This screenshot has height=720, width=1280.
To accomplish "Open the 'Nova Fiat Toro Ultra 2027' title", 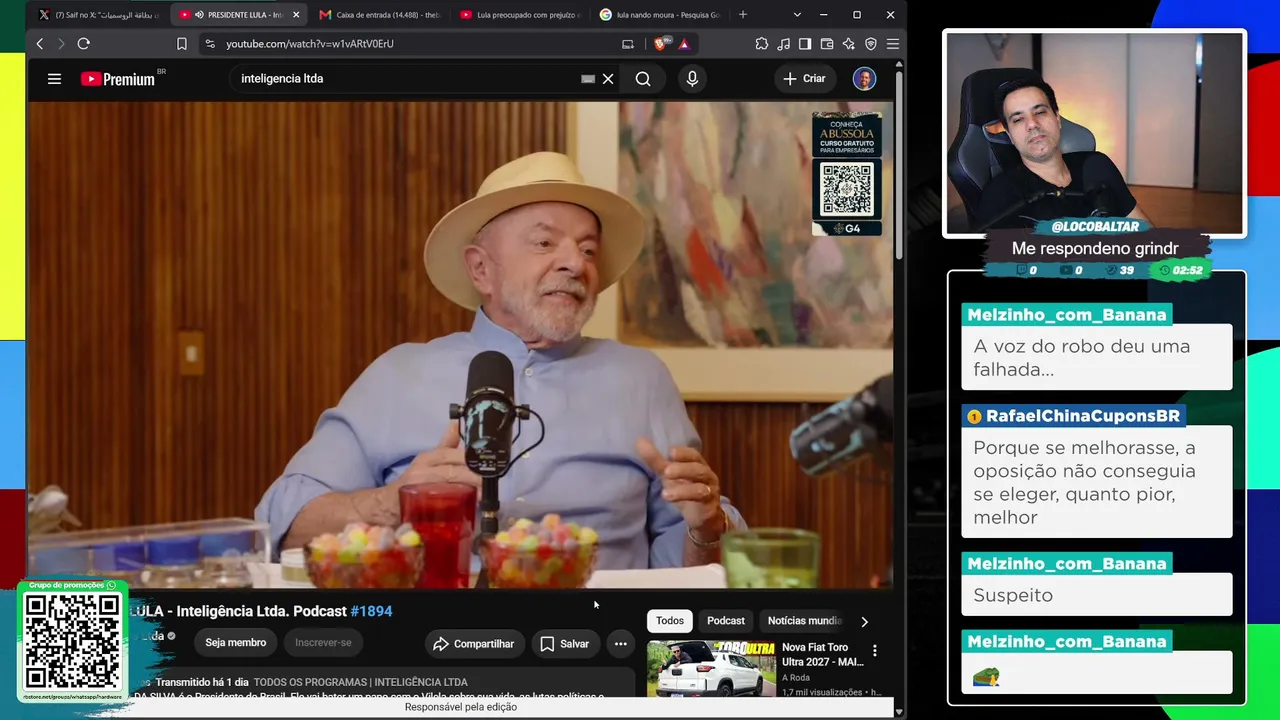I will pyautogui.click(x=823, y=654).
